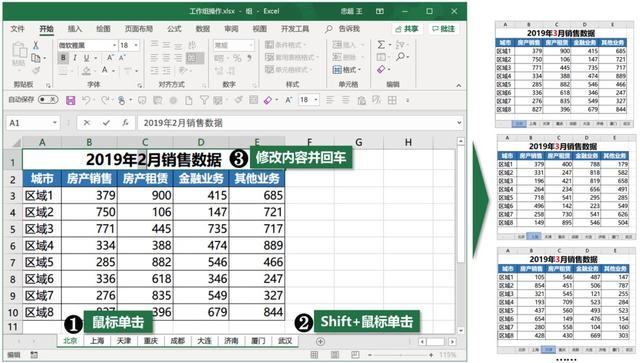Toggle Underline formatting in the ribbon
This screenshot has width=640, height=363.
click(87, 58)
